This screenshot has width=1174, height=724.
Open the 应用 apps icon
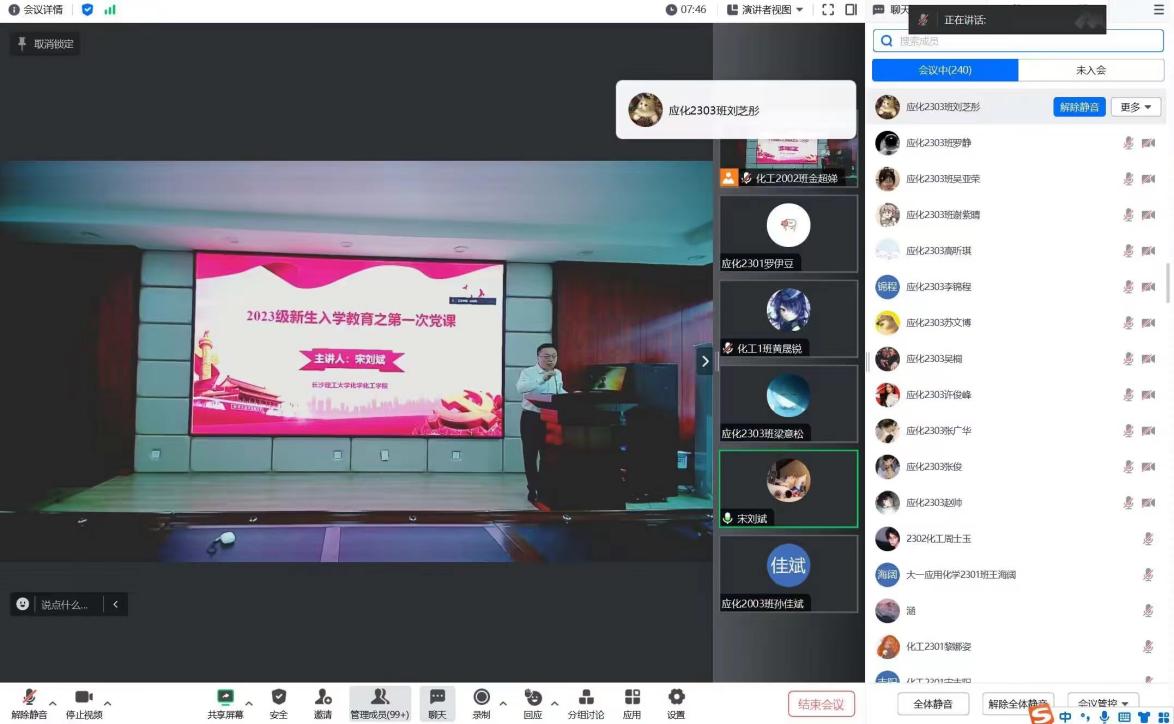(632, 698)
